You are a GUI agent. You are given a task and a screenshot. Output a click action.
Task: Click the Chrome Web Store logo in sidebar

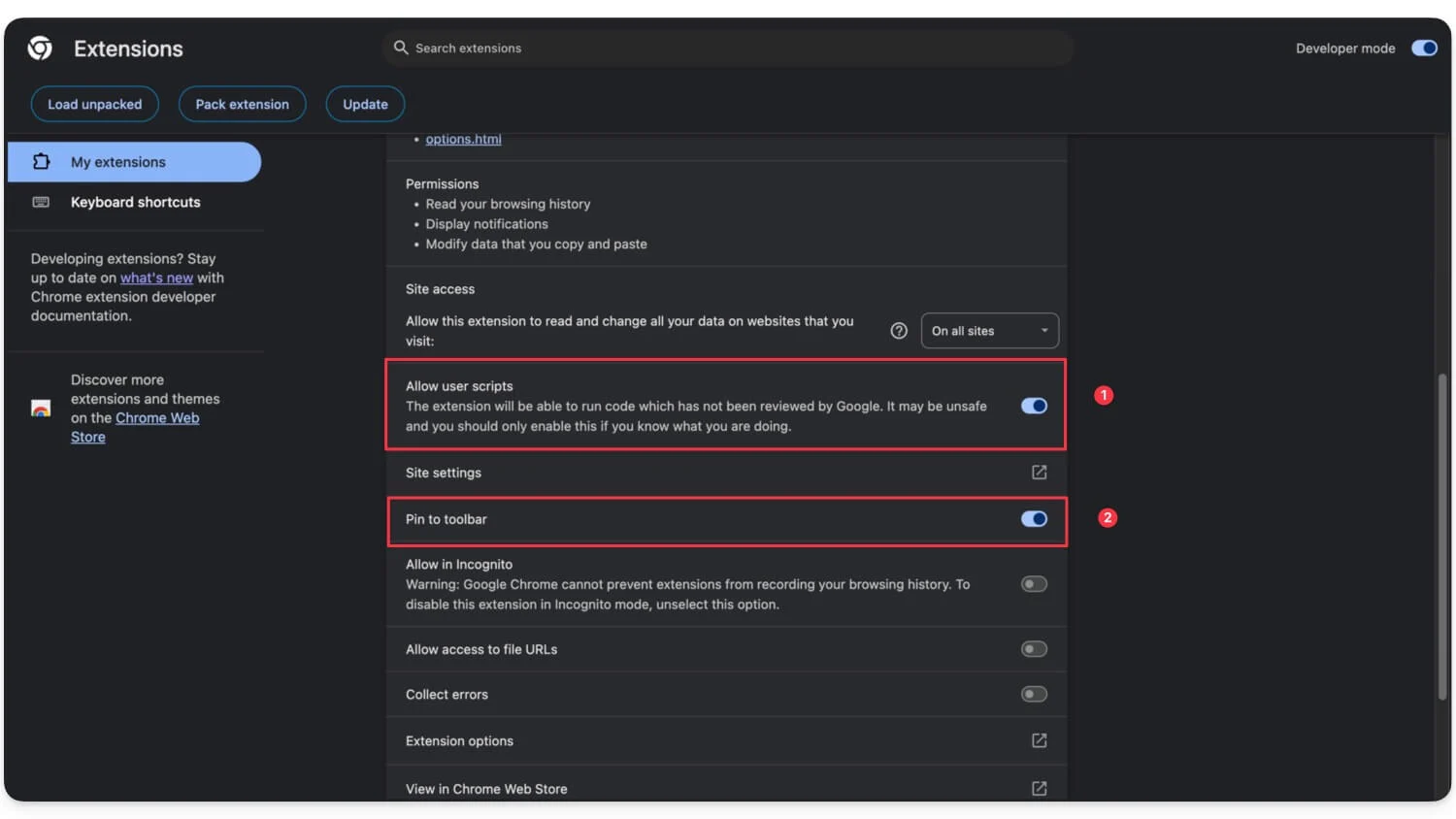(x=40, y=409)
